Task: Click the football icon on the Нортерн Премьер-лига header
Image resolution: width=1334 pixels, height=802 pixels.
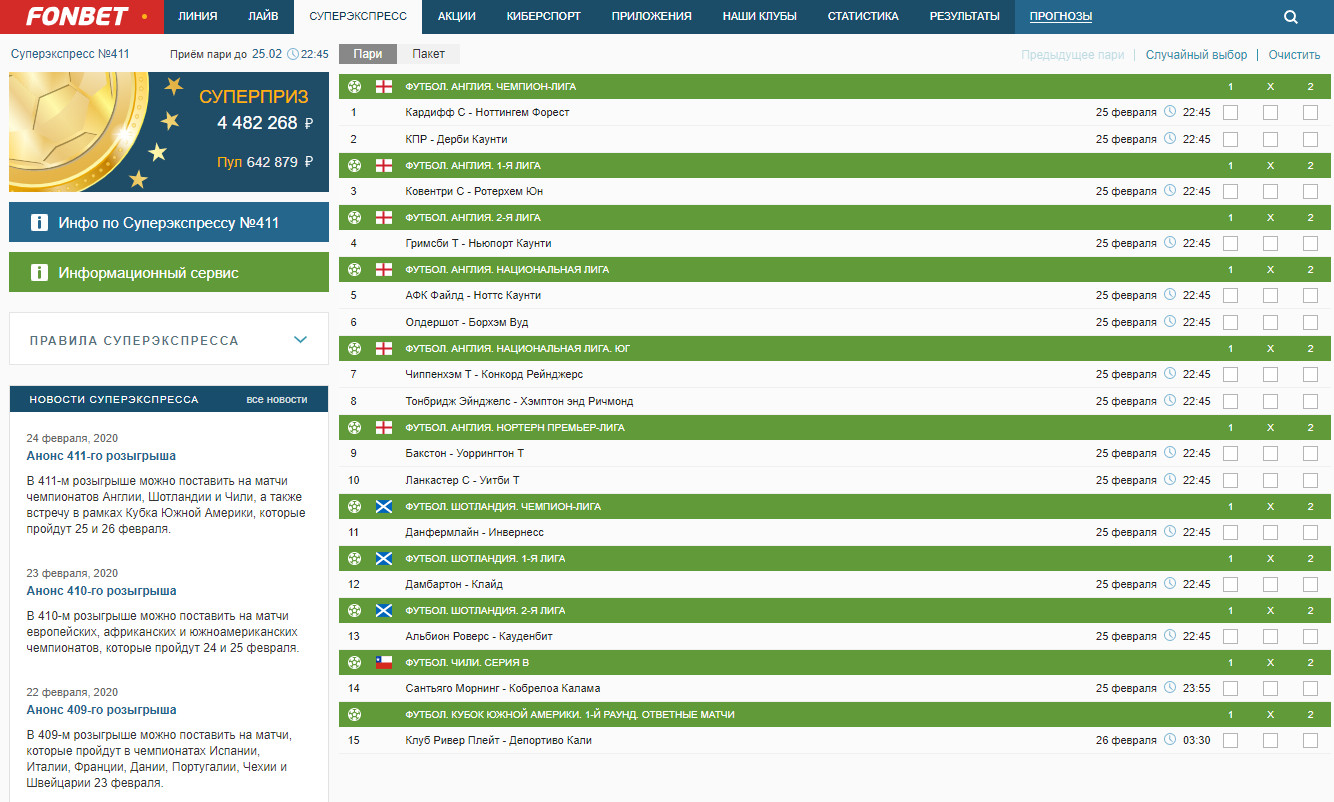Action: pos(354,427)
